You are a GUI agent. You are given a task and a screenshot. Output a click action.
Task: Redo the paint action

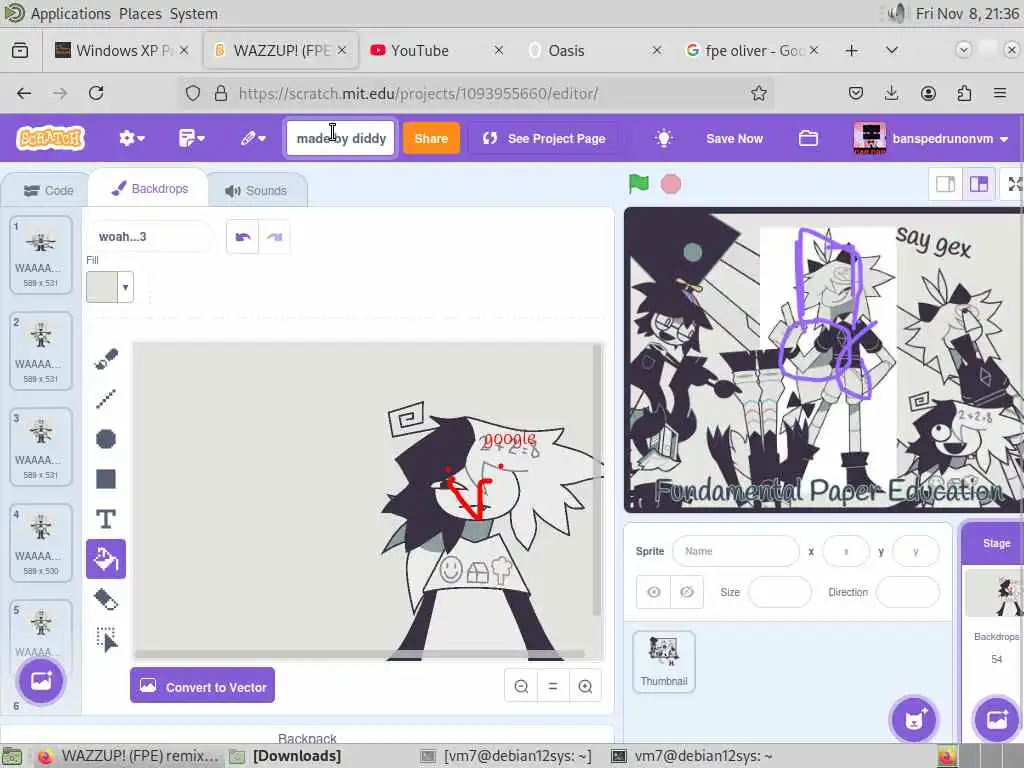[274, 237]
